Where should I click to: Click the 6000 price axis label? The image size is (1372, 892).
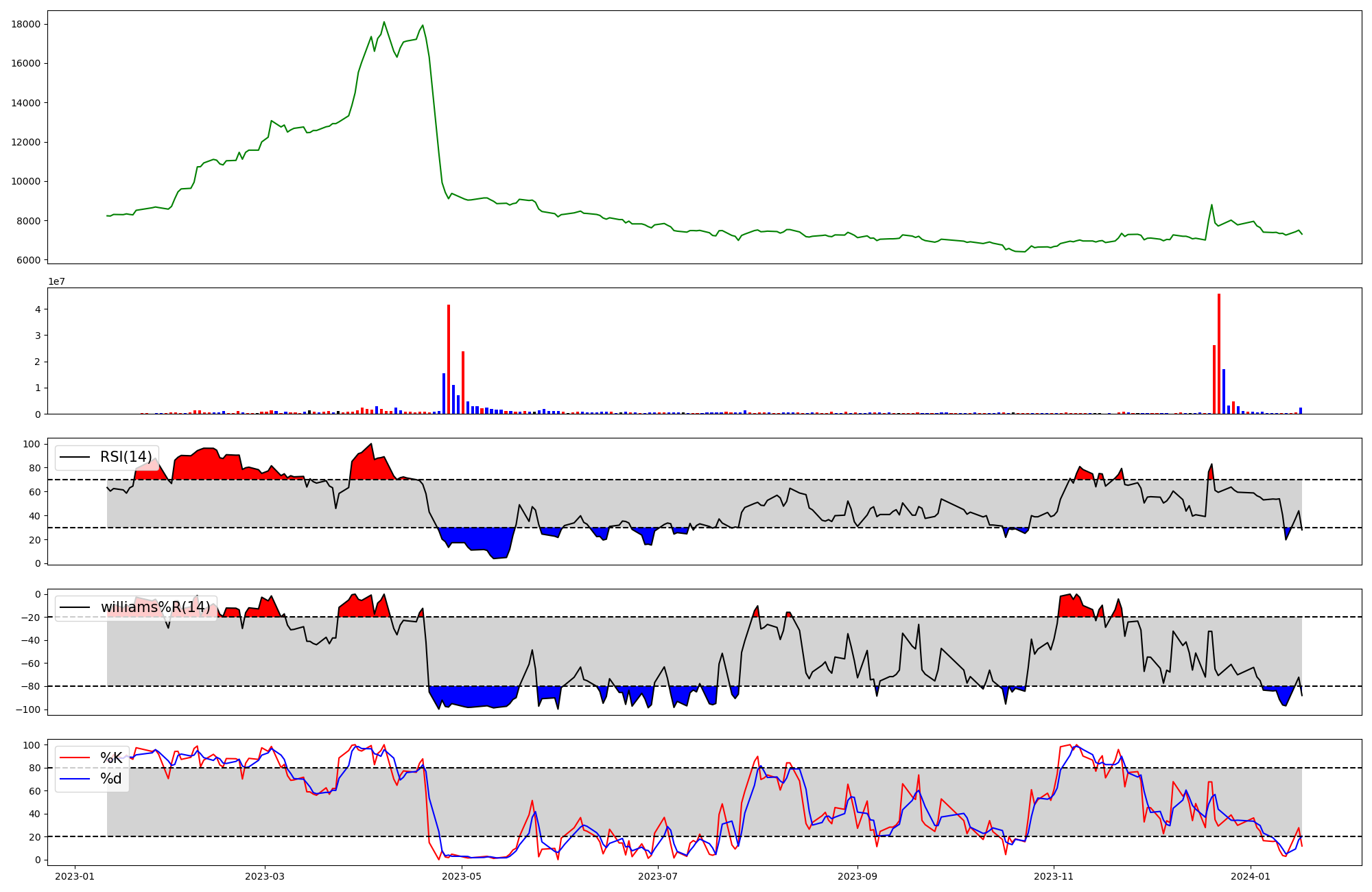coord(29,260)
